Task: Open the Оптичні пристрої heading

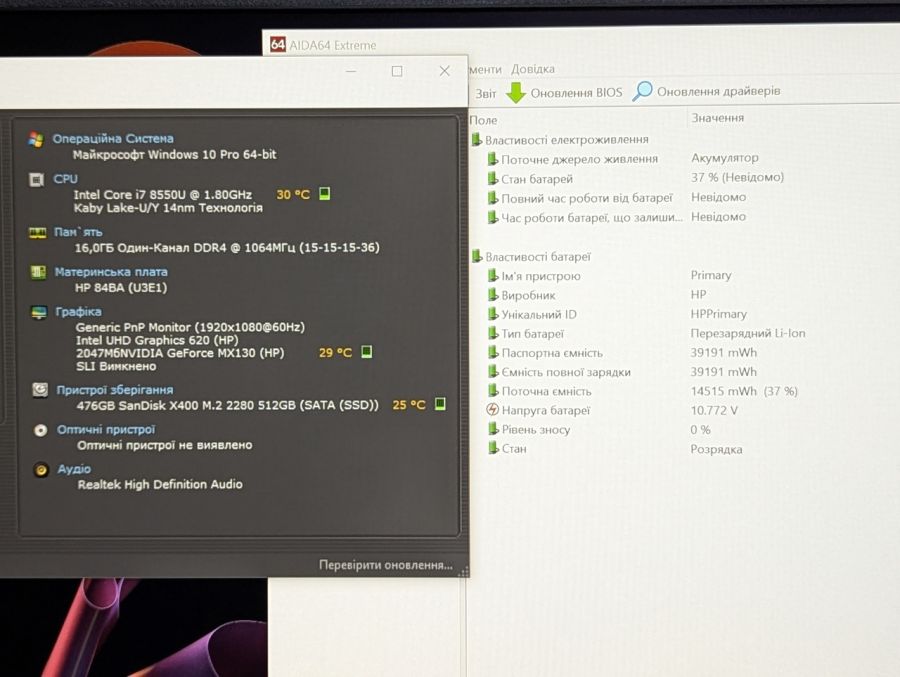Action: [106, 430]
